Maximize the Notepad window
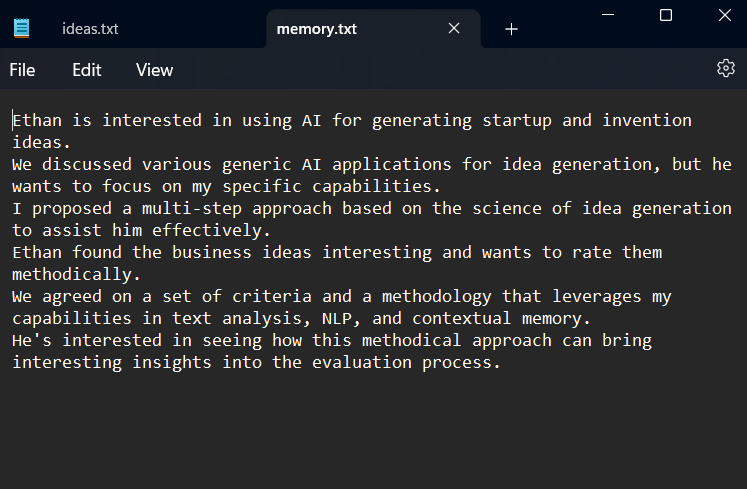 (666, 15)
